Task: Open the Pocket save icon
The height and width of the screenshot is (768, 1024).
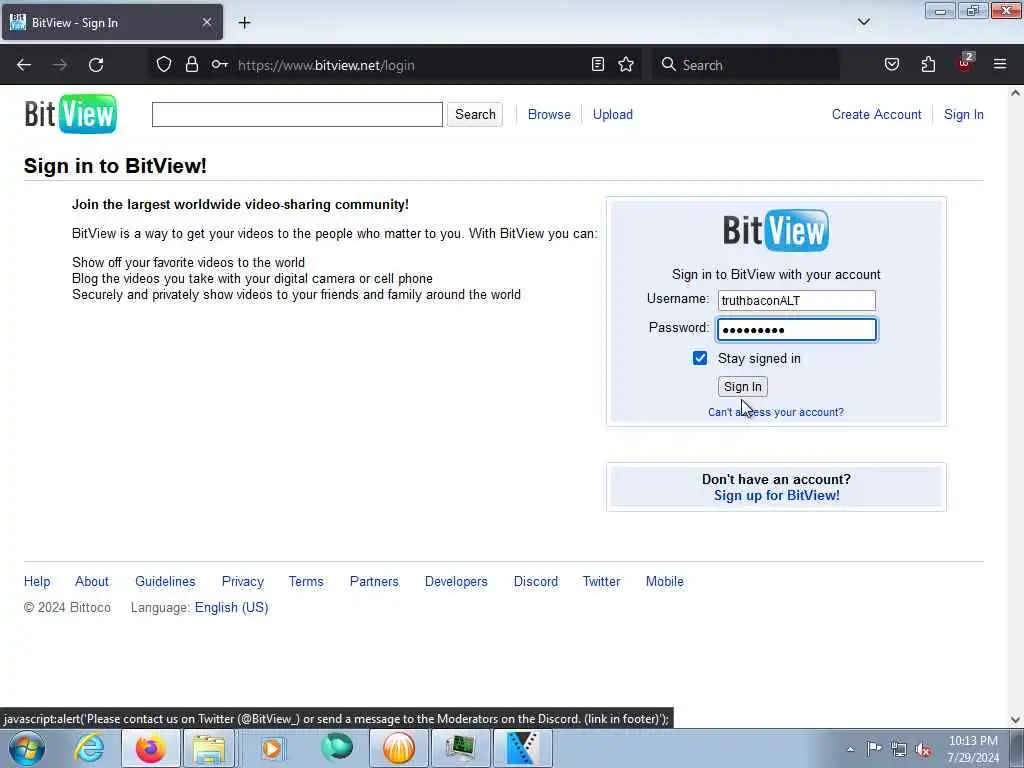Action: [892, 64]
